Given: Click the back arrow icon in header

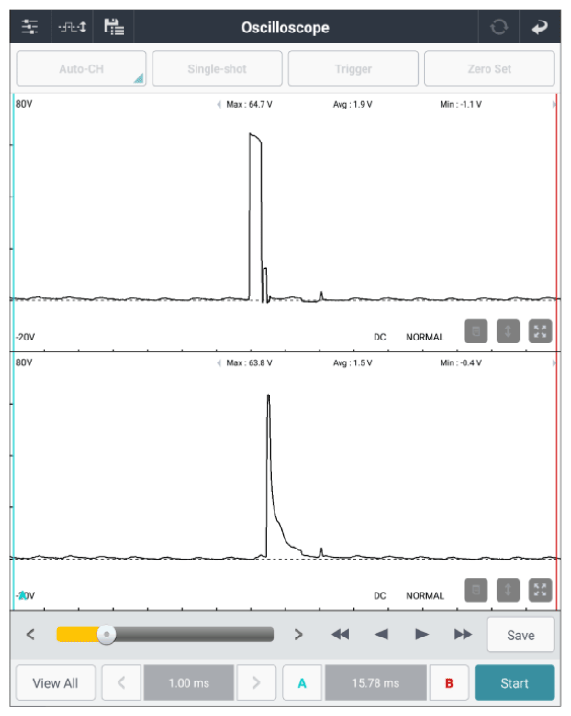Looking at the screenshot, I should point(539,27).
